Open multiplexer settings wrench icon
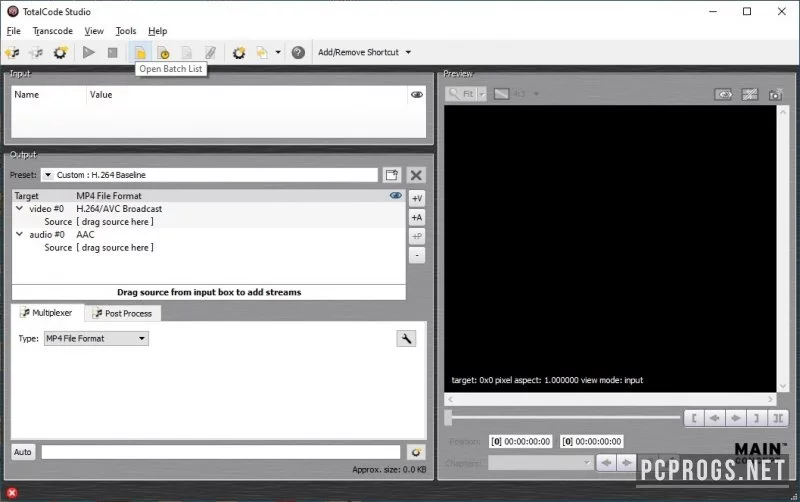Image resolution: width=800 pixels, height=502 pixels. pos(406,338)
